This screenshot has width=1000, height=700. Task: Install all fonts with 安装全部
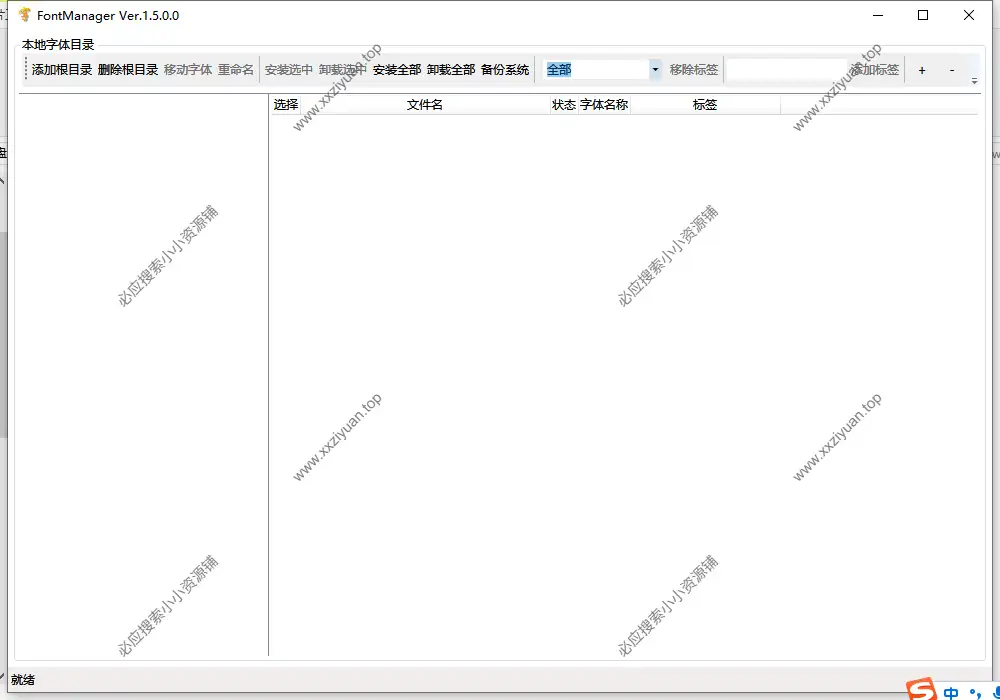pyautogui.click(x=397, y=69)
